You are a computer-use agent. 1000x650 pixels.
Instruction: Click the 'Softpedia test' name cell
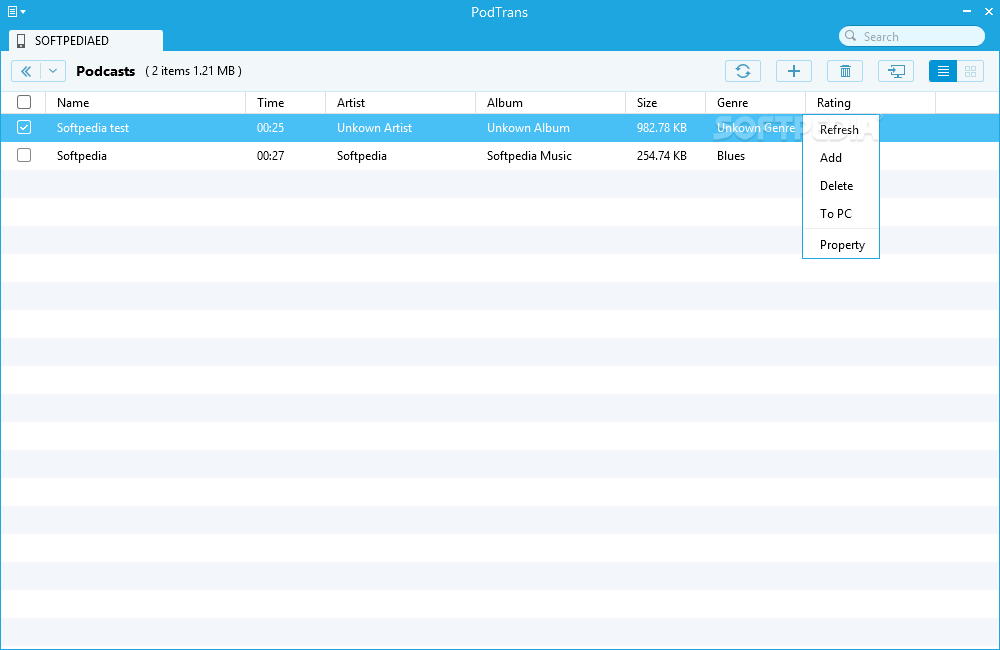(x=92, y=128)
